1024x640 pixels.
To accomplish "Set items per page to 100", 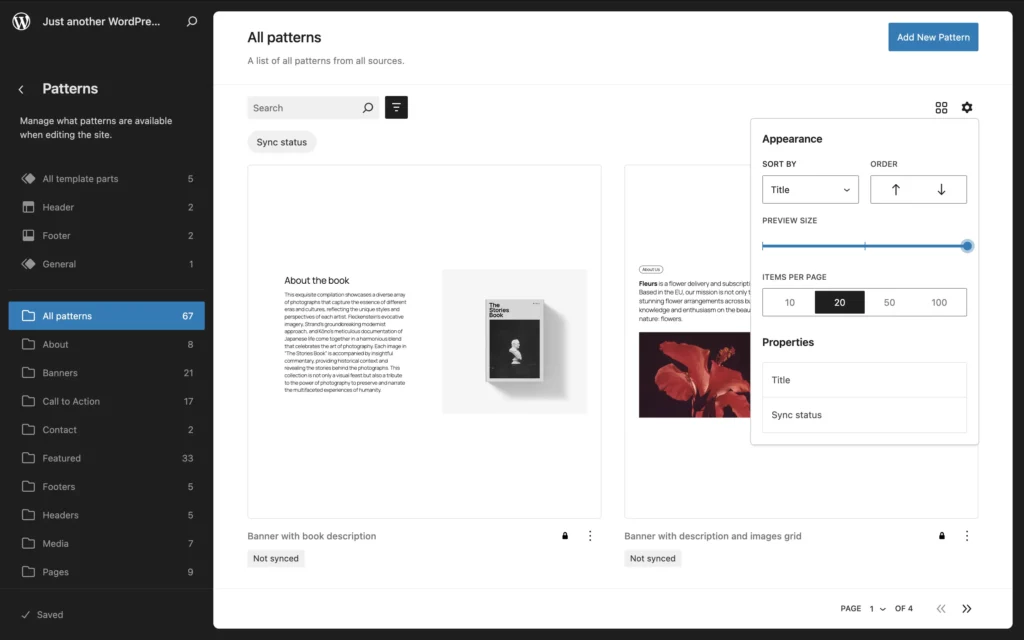I will pyautogui.click(x=938, y=302).
